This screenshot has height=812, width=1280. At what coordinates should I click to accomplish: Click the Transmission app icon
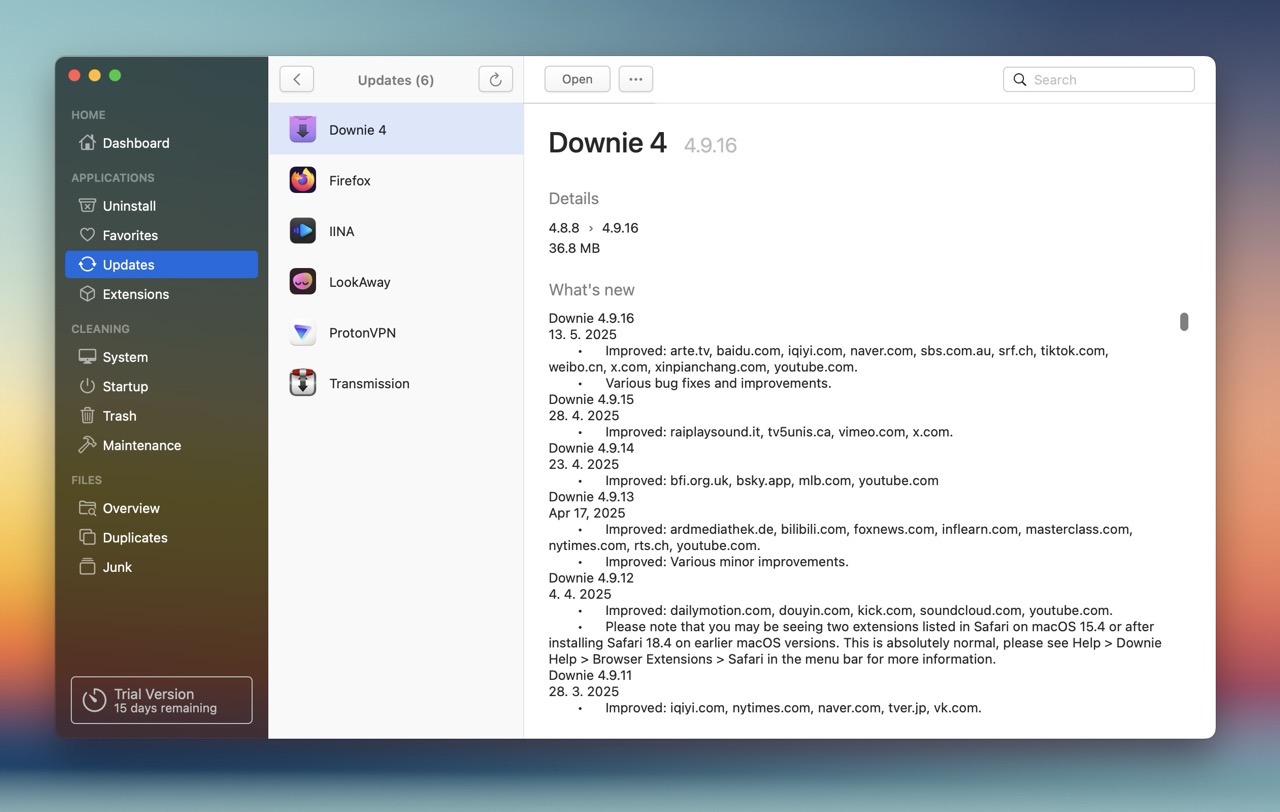coord(303,383)
